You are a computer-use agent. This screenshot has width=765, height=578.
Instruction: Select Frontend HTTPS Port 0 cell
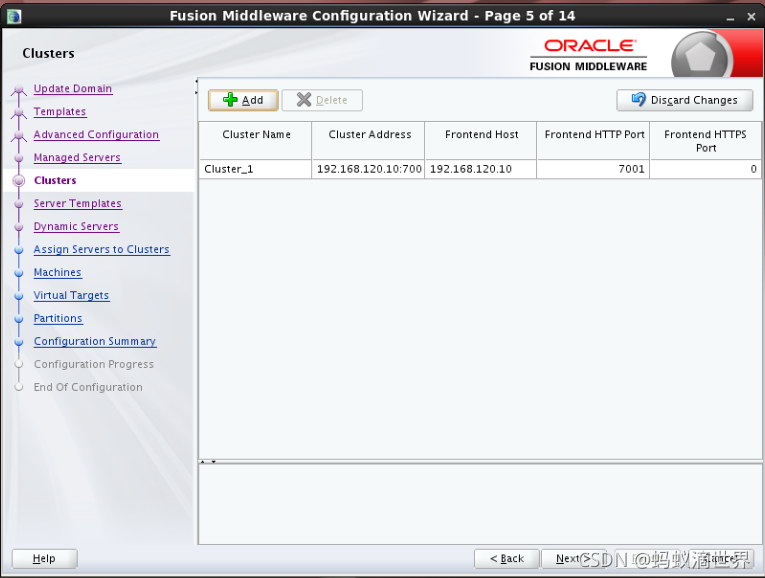(x=705, y=169)
